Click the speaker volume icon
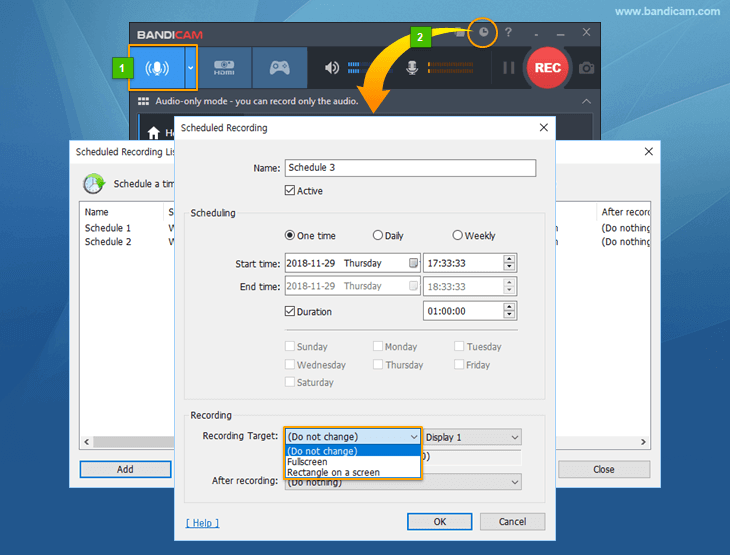 [x=332, y=68]
